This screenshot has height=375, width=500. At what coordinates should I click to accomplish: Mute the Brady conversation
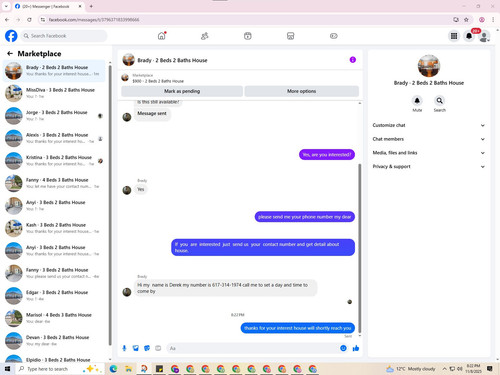417,100
